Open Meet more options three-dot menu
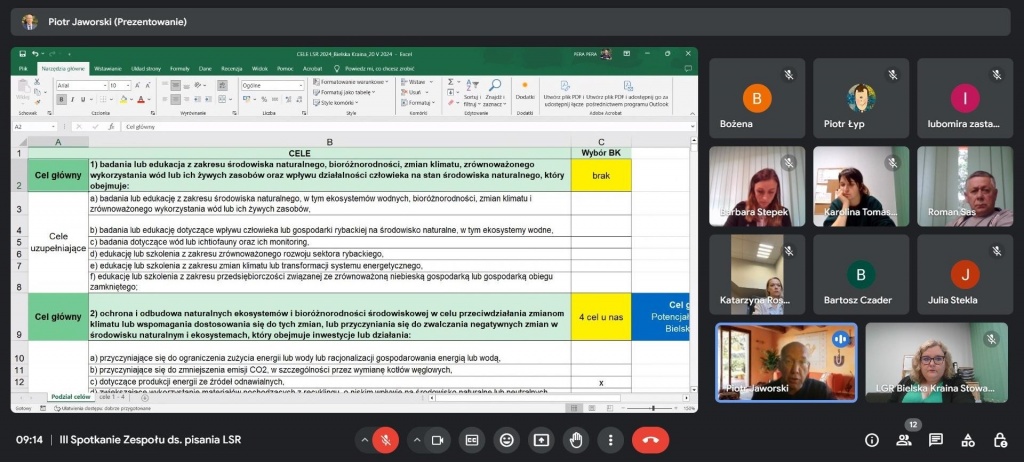Viewport: 1024px width, 462px height. pyautogui.click(x=610, y=440)
